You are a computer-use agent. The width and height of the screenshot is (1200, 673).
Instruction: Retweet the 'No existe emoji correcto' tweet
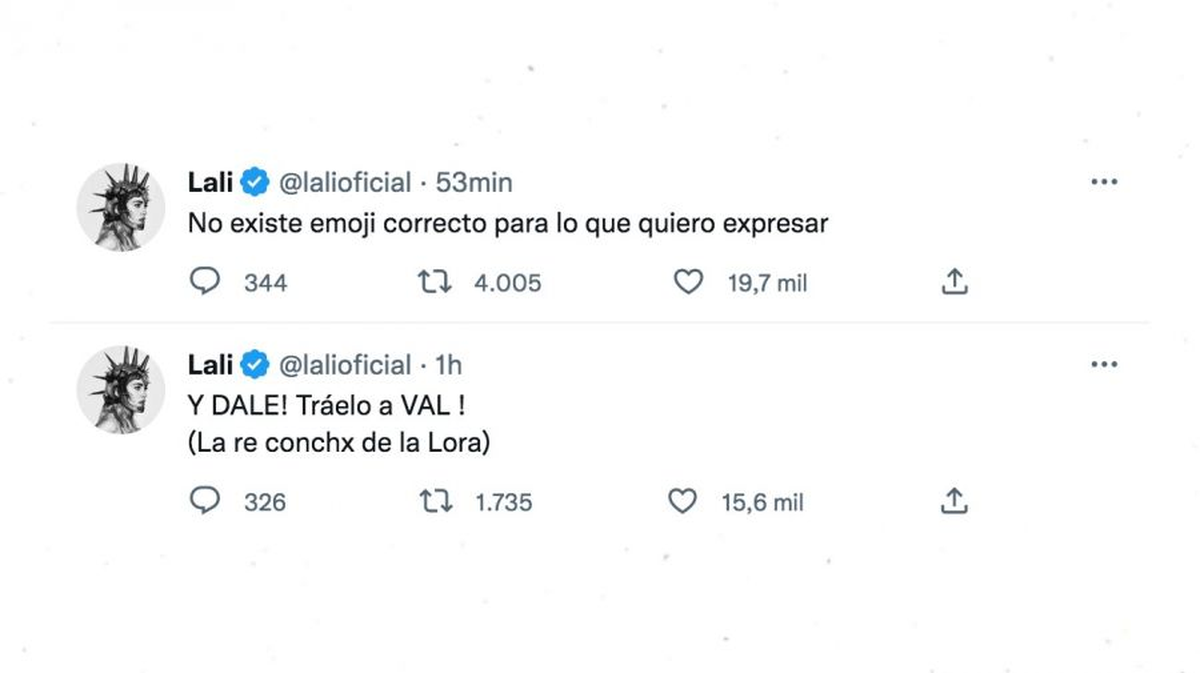434,283
